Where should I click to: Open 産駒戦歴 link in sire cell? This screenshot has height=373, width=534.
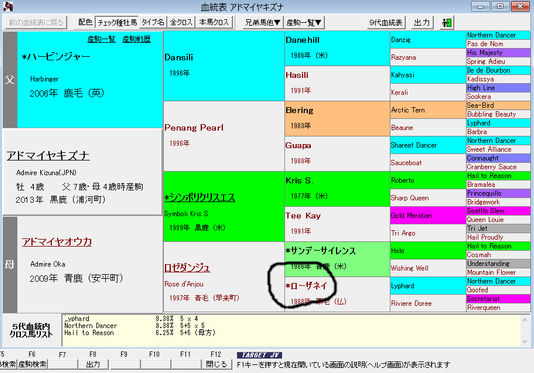pyautogui.click(x=137, y=40)
